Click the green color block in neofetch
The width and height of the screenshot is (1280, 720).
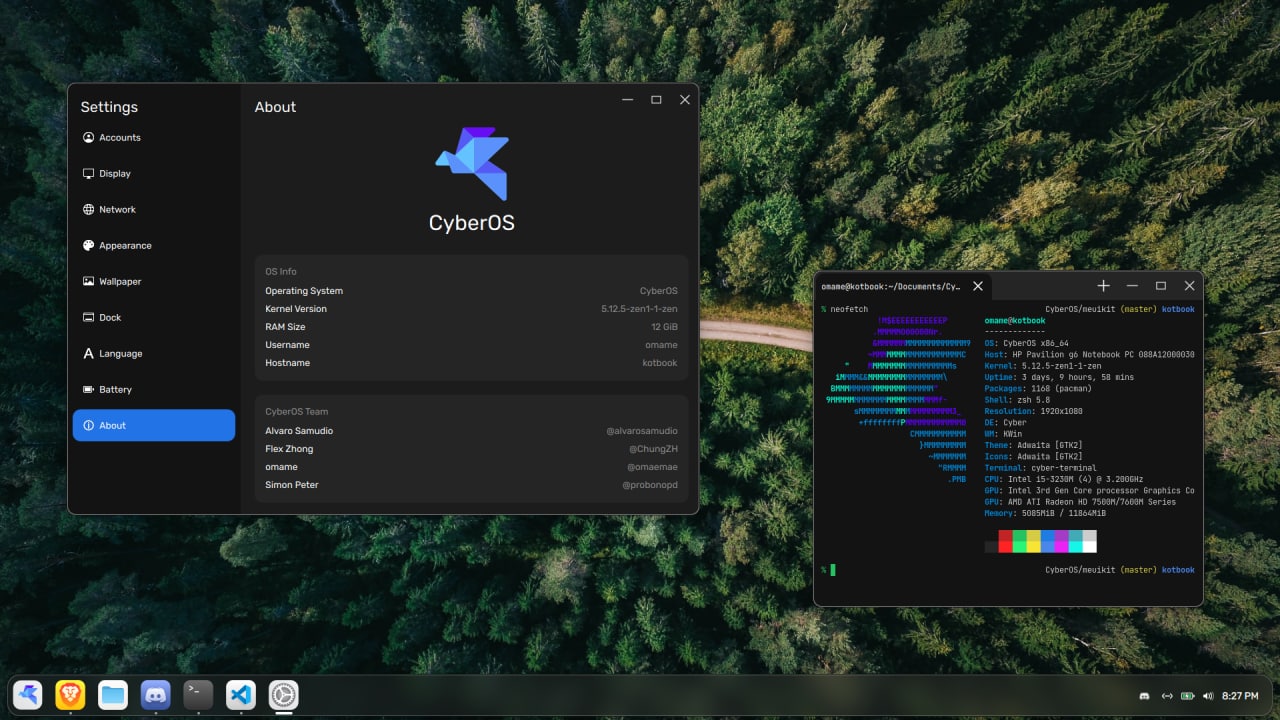pyautogui.click(x=1019, y=541)
